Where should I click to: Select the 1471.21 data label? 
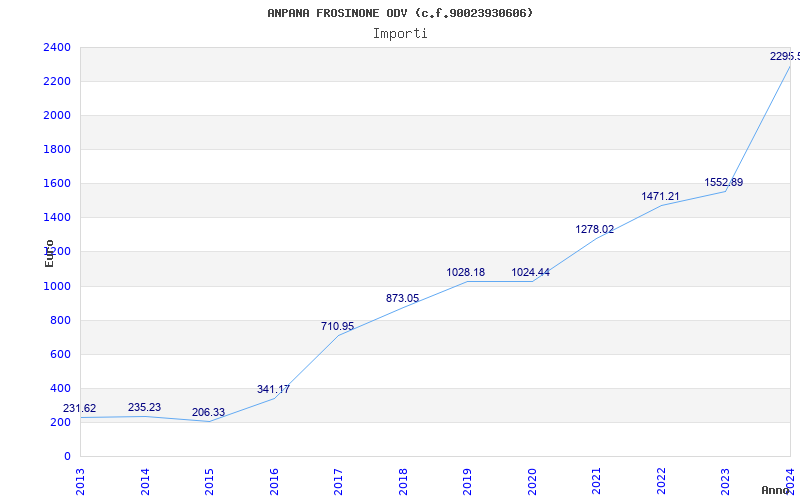click(660, 196)
